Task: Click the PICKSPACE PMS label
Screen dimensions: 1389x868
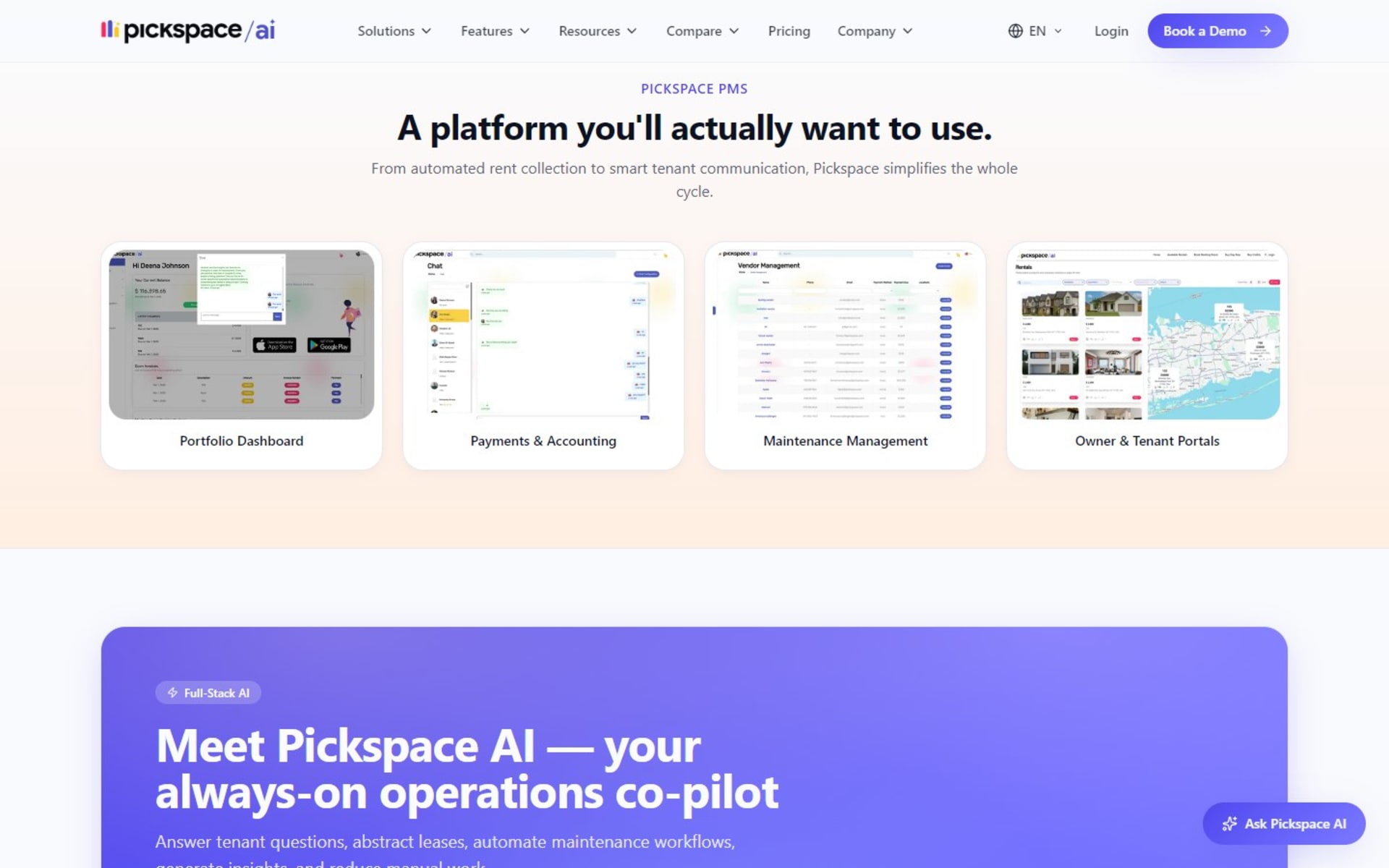Action: click(694, 89)
